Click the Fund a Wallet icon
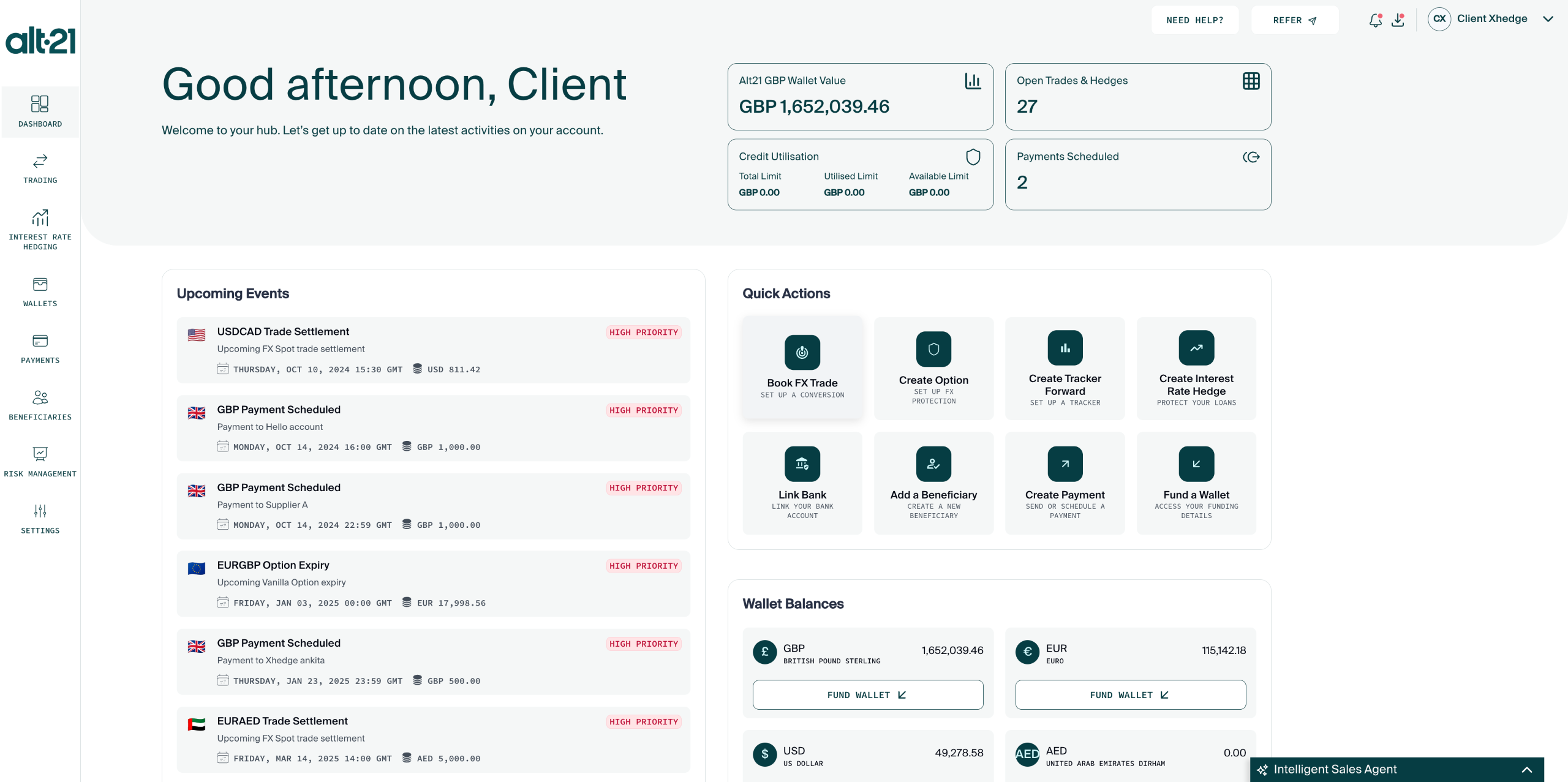 coord(1196,464)
